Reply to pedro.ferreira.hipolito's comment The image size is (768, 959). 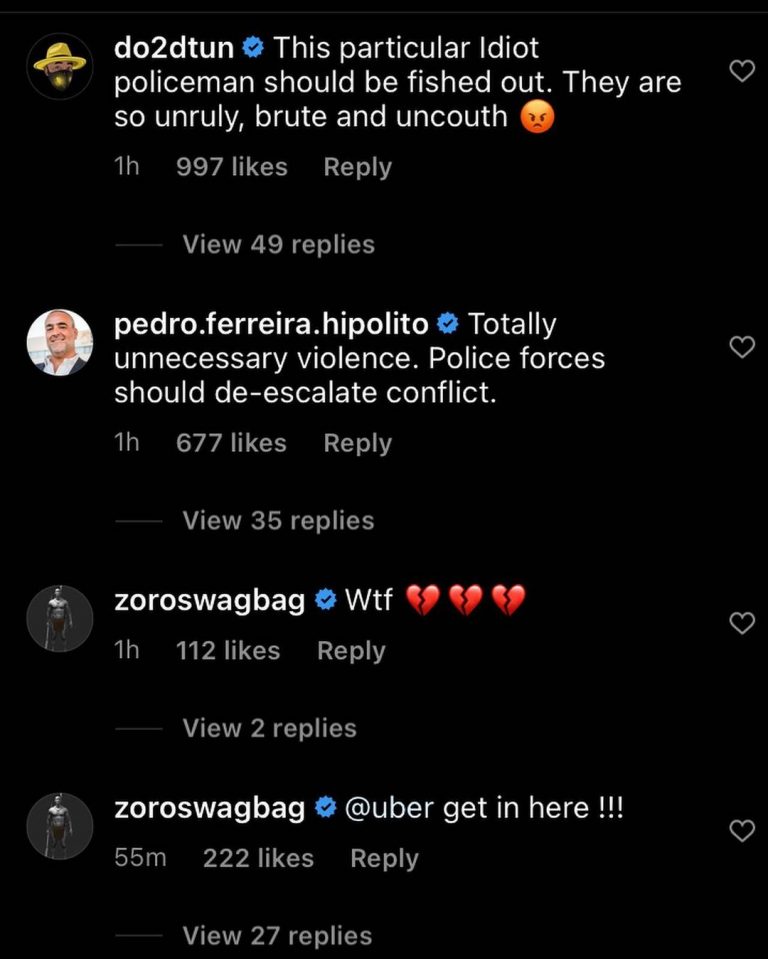(x=357, y=443)
